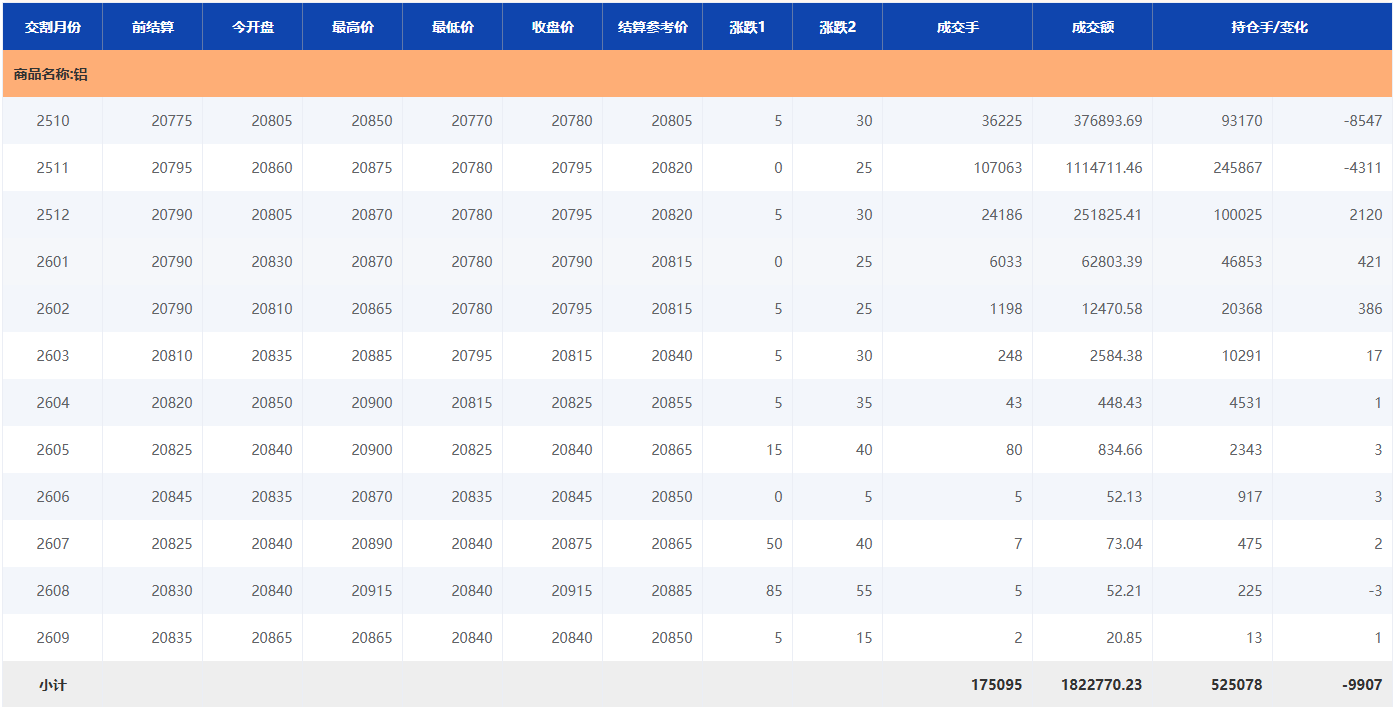Click the 成交手 column header
Image resolution: width=1395 pixels, height=707 pixels.
tap(957, 27)
